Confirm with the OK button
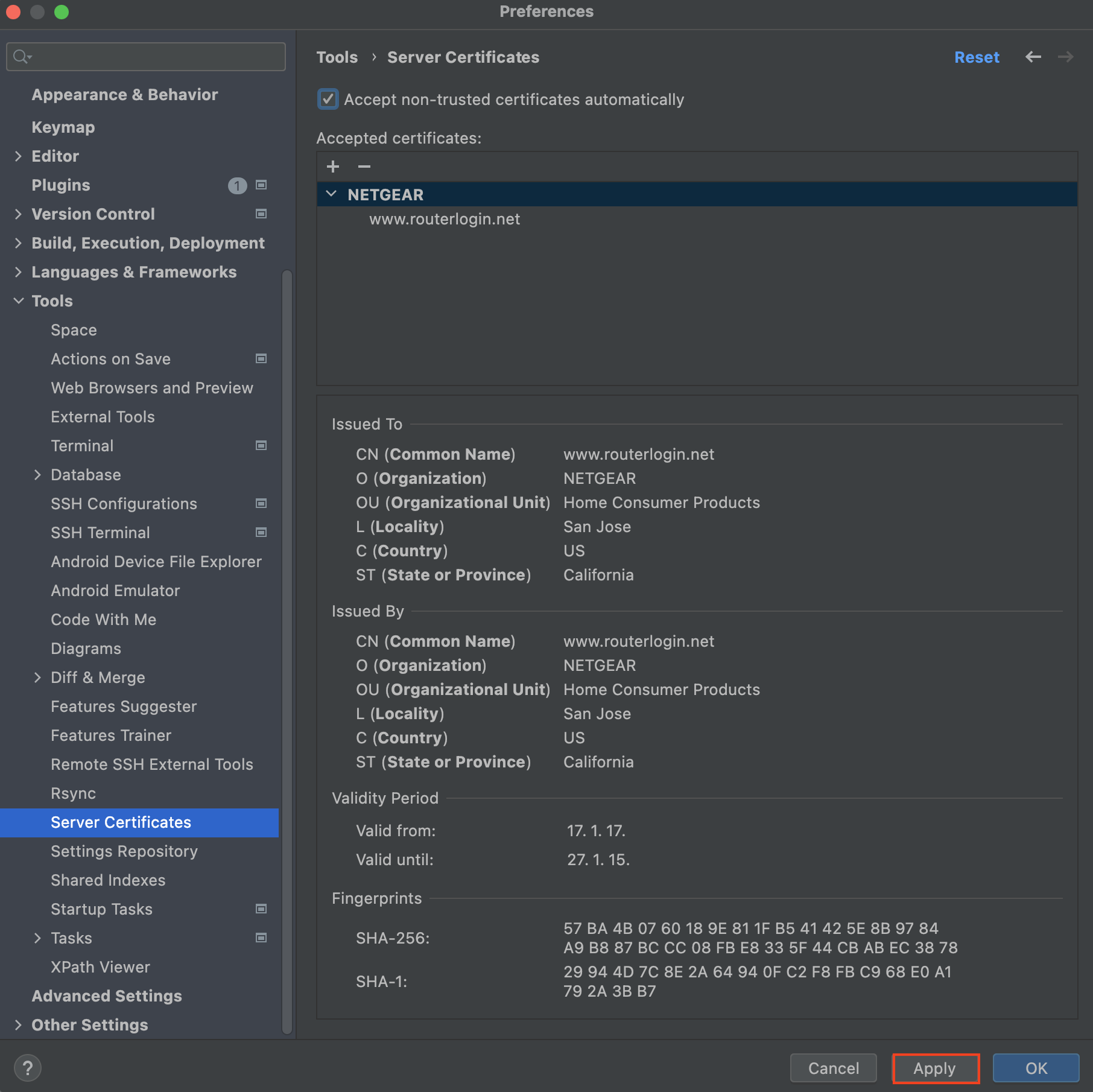 [x=1036, y=1068]
